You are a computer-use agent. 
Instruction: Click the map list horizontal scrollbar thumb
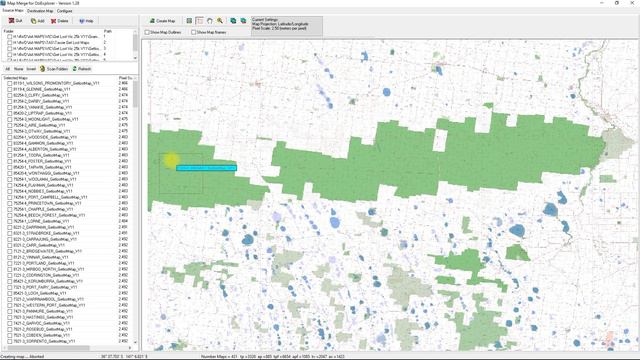point(49,348)
